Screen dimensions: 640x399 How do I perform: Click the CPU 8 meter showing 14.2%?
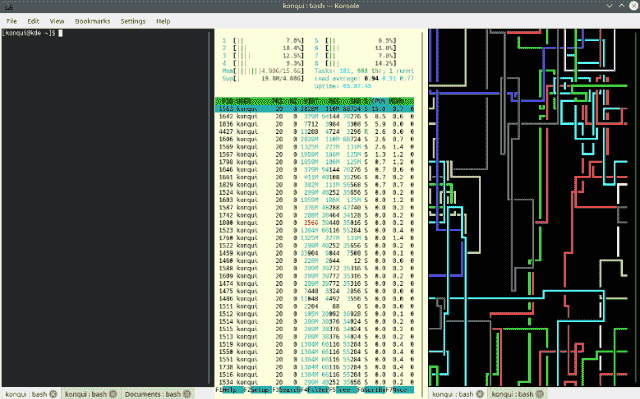pos(355,64)
